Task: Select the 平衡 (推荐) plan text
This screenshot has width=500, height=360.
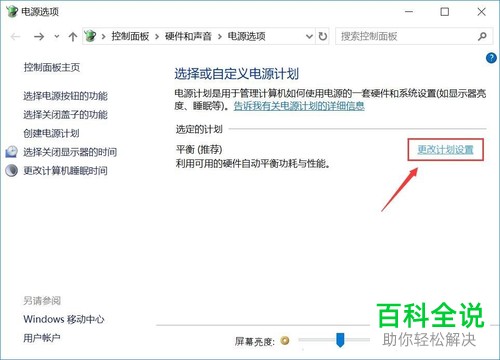Action: click(x=199, y=149)
